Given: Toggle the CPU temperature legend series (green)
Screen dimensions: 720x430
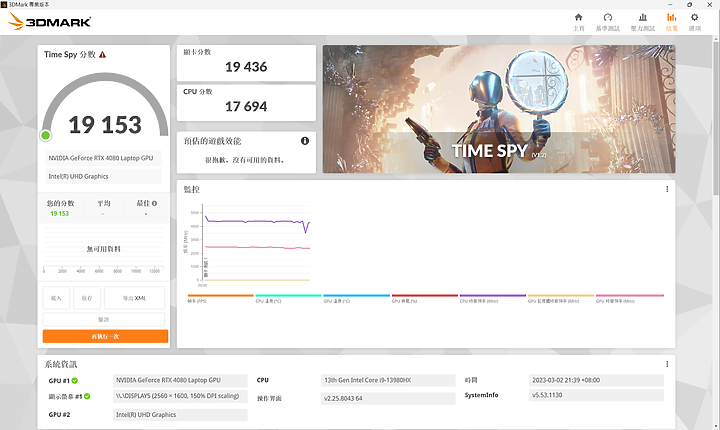Looking at the screenshot, I should pos(288,299).
